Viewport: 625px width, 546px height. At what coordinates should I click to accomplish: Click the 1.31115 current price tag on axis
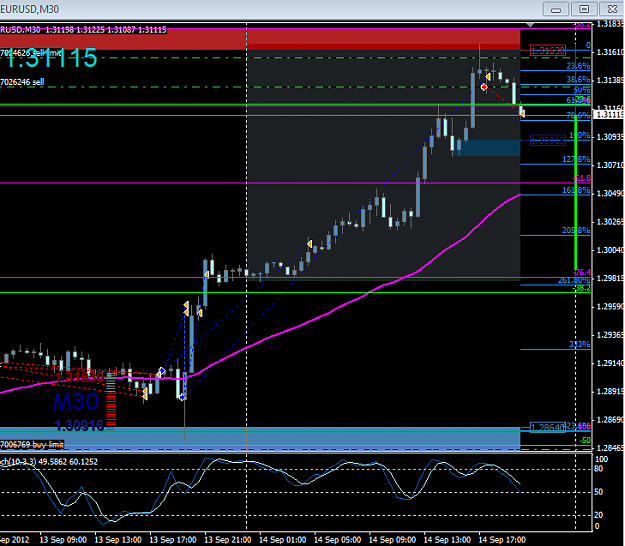pos(609,115)
